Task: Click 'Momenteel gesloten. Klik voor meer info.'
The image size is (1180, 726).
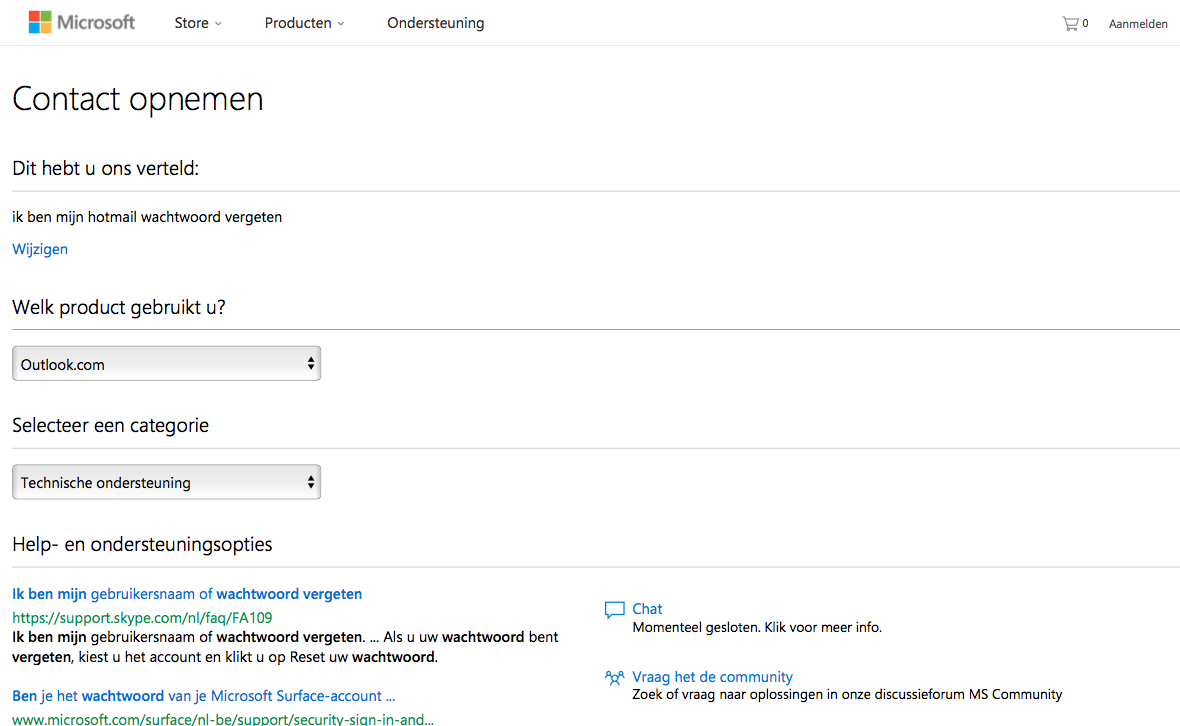Action: 757,627
